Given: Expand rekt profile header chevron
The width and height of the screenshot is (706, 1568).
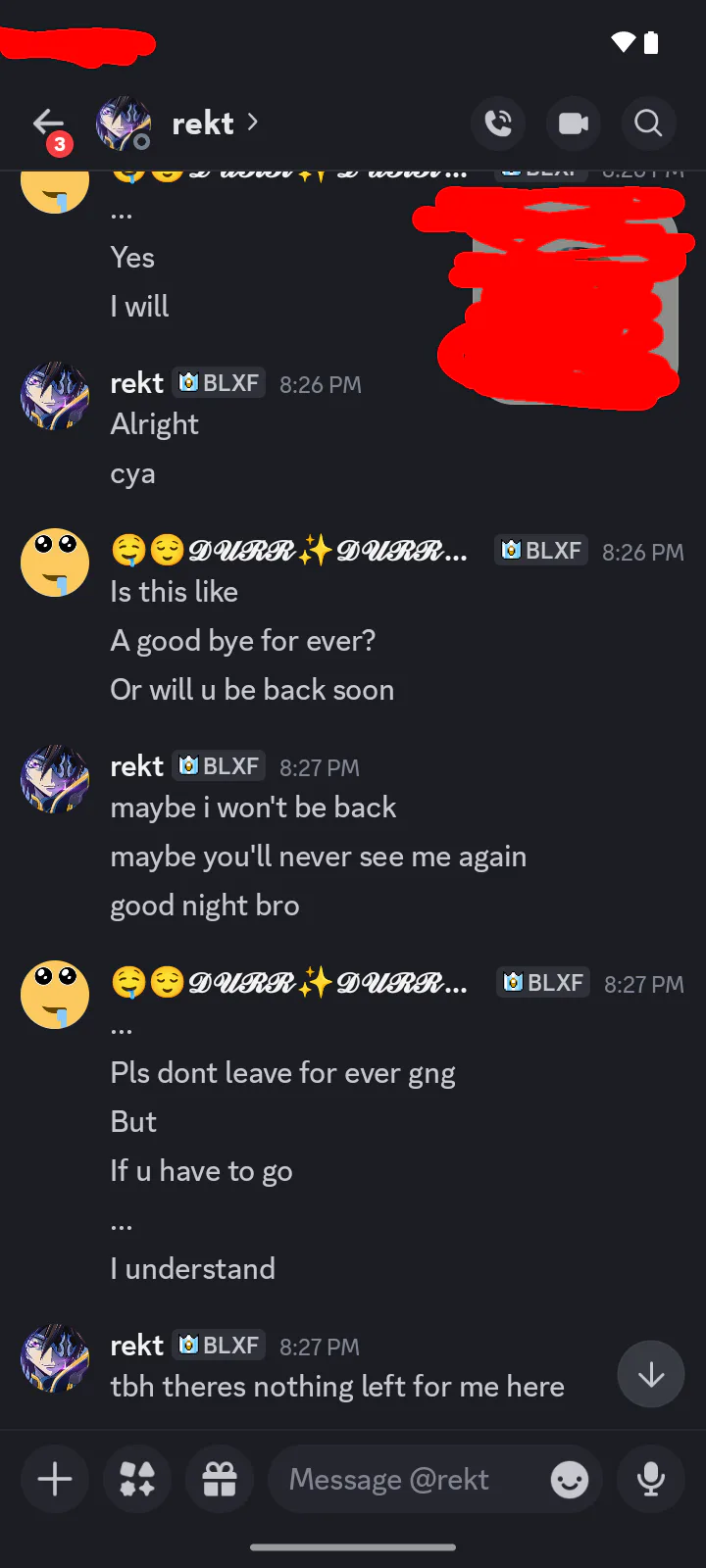Looking at the screenshot, I should (x=253, y=122).
